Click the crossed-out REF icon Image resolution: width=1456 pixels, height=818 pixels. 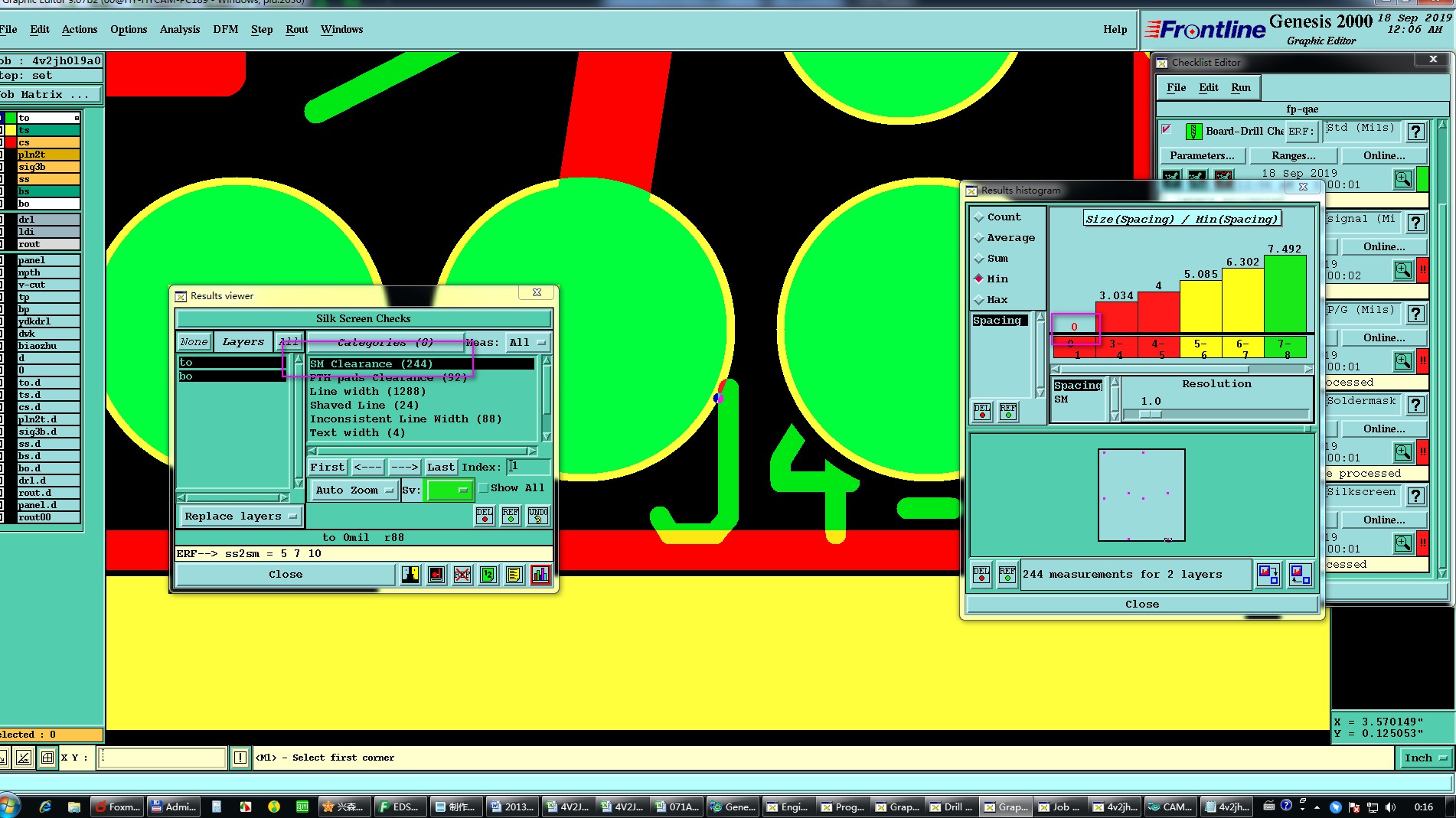tap(462, 575)
